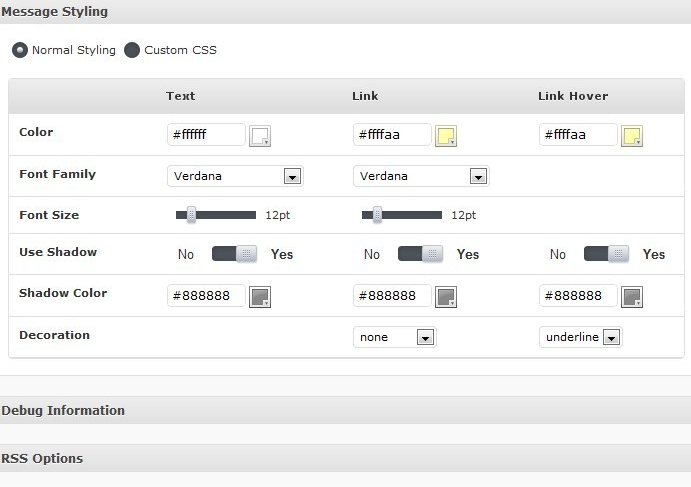Screen dimensions: 691x487
Task: Click the No label of Link Hover shadow toggle
Action: tap(558, 254)
